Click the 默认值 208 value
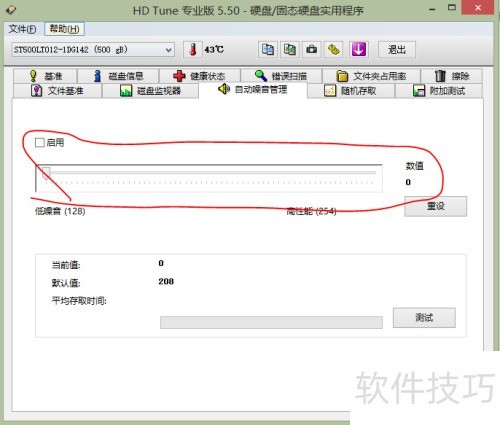This screenshot has width=500, height=425. pyautogui.click(x=166, y=281)
